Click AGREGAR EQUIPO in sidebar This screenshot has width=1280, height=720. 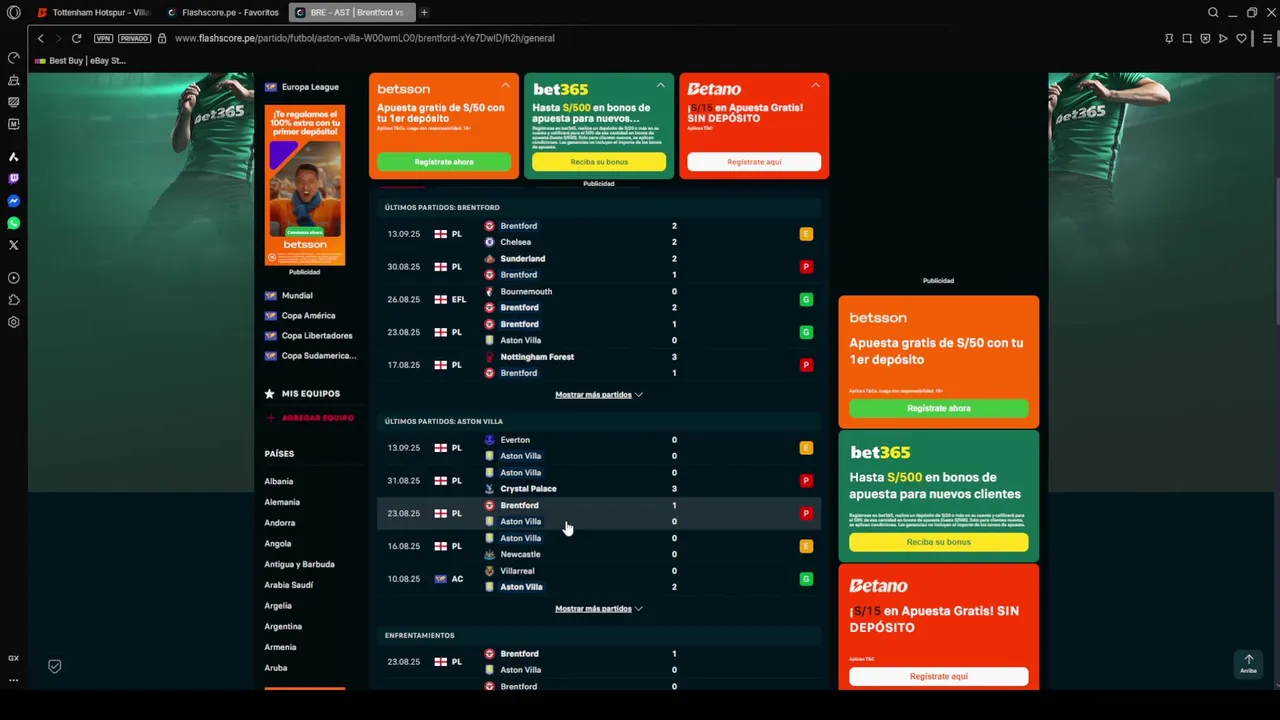(x=310, y=418)
